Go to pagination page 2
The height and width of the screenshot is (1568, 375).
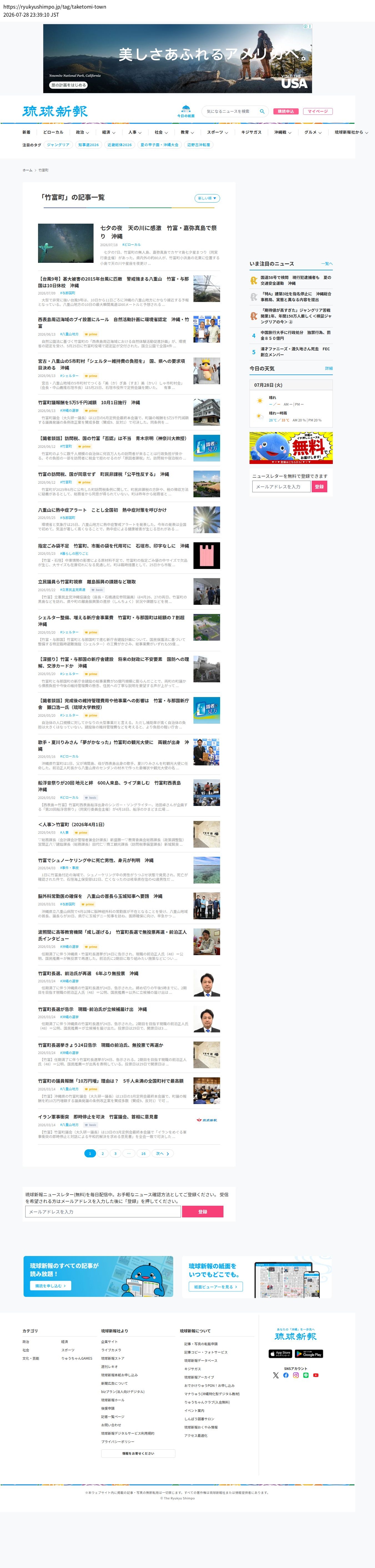pos(103,1153)
